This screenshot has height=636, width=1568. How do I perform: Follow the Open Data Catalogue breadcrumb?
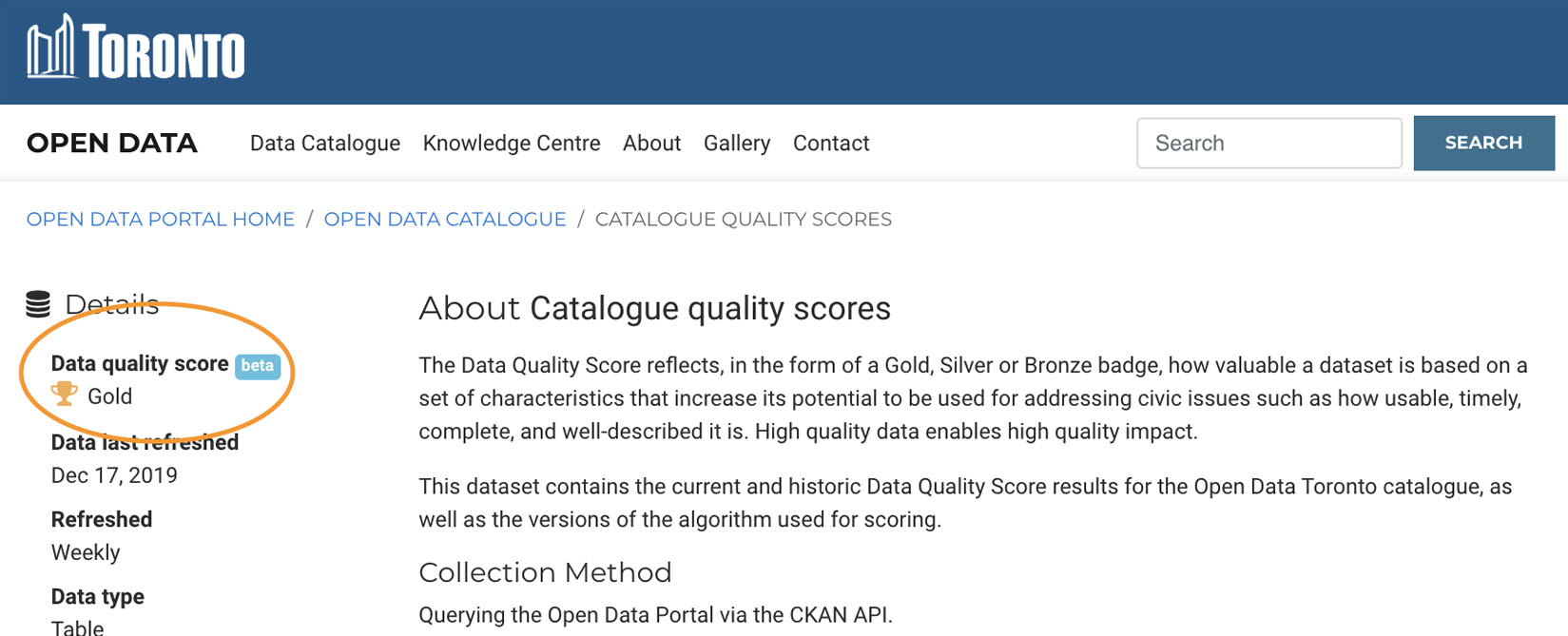click(x=445, y=220)
